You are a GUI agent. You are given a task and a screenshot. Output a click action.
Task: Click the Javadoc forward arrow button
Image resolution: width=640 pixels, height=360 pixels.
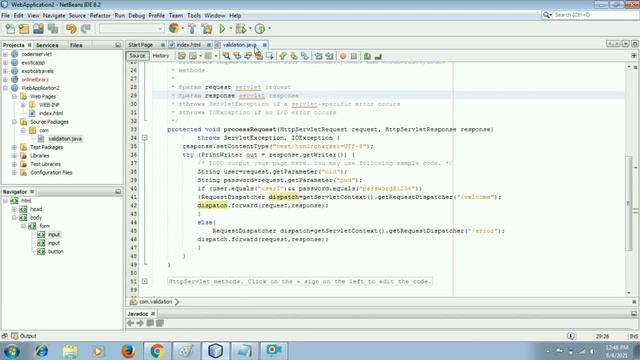[x=140, y=323]
